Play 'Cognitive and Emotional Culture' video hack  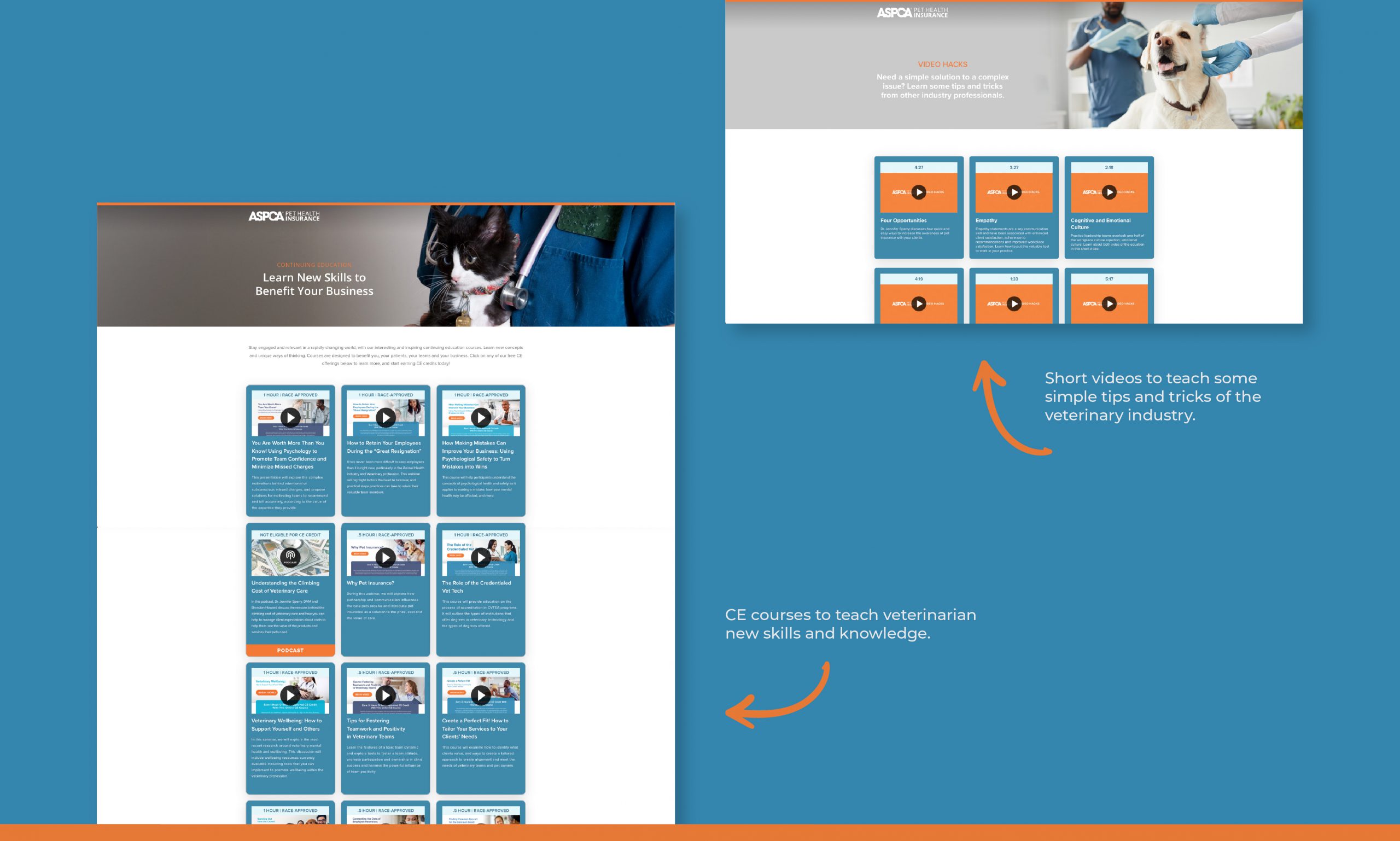pos(1109,192)
